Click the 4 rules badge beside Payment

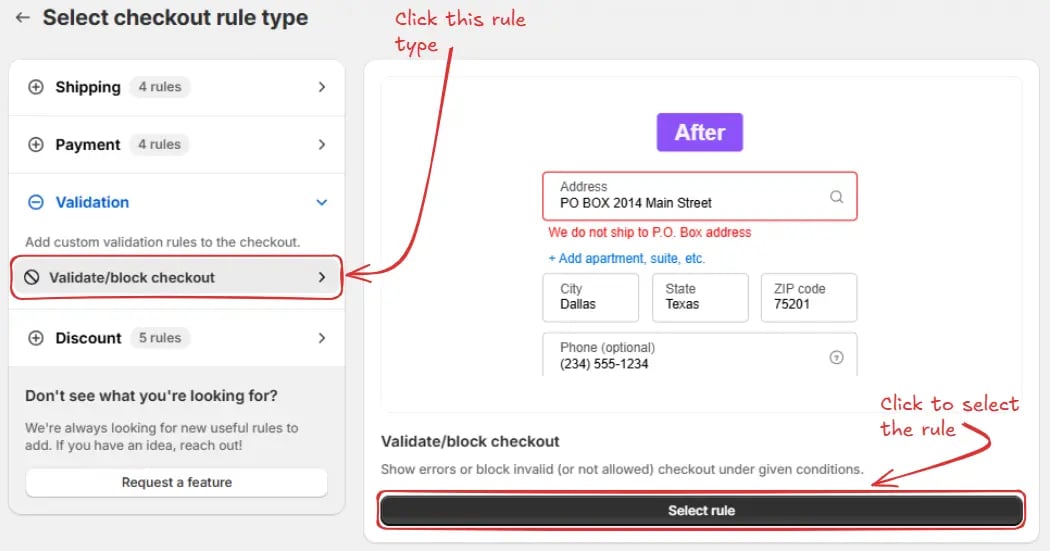[159, 145]
